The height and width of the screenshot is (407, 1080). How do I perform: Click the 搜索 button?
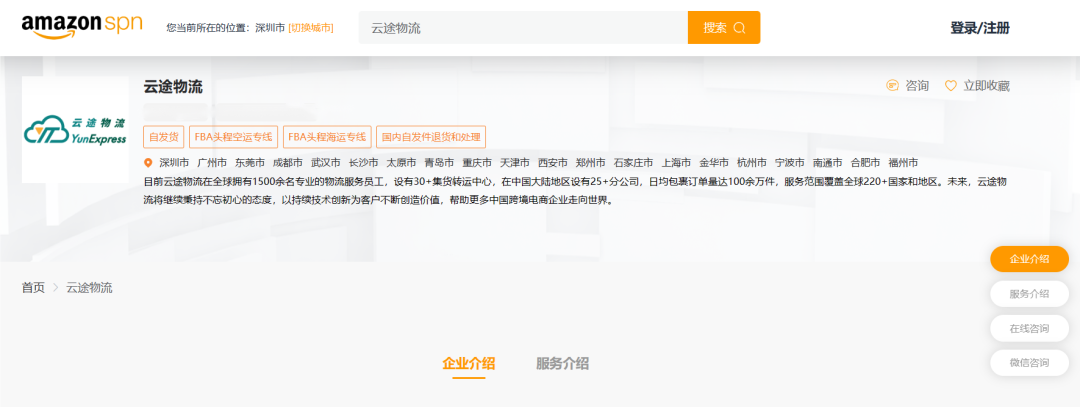[724, 28]
